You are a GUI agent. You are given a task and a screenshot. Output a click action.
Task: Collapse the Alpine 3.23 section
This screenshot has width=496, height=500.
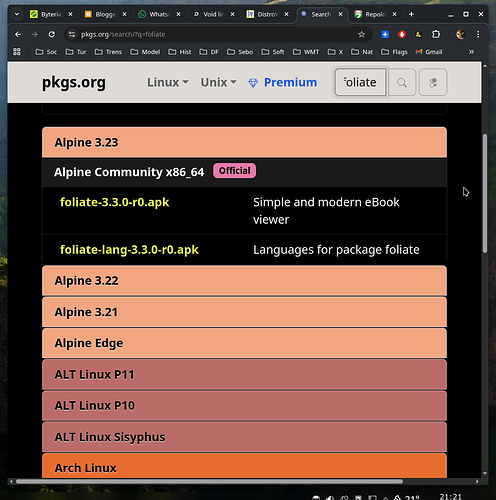click(x=244, y=142)
